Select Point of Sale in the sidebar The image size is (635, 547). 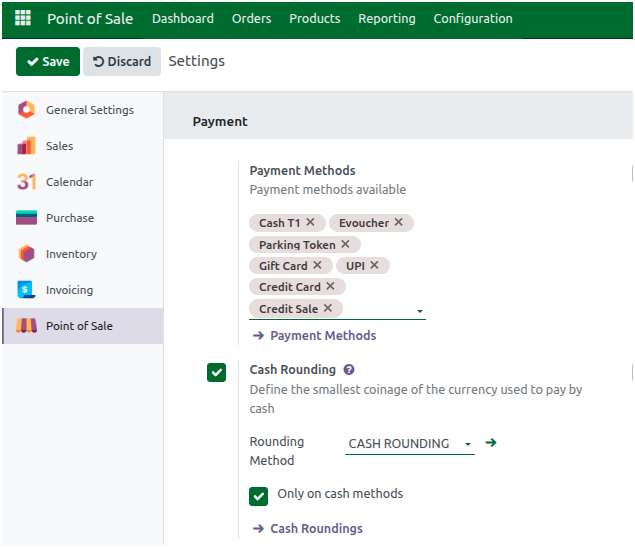click(x=83, y=326)
